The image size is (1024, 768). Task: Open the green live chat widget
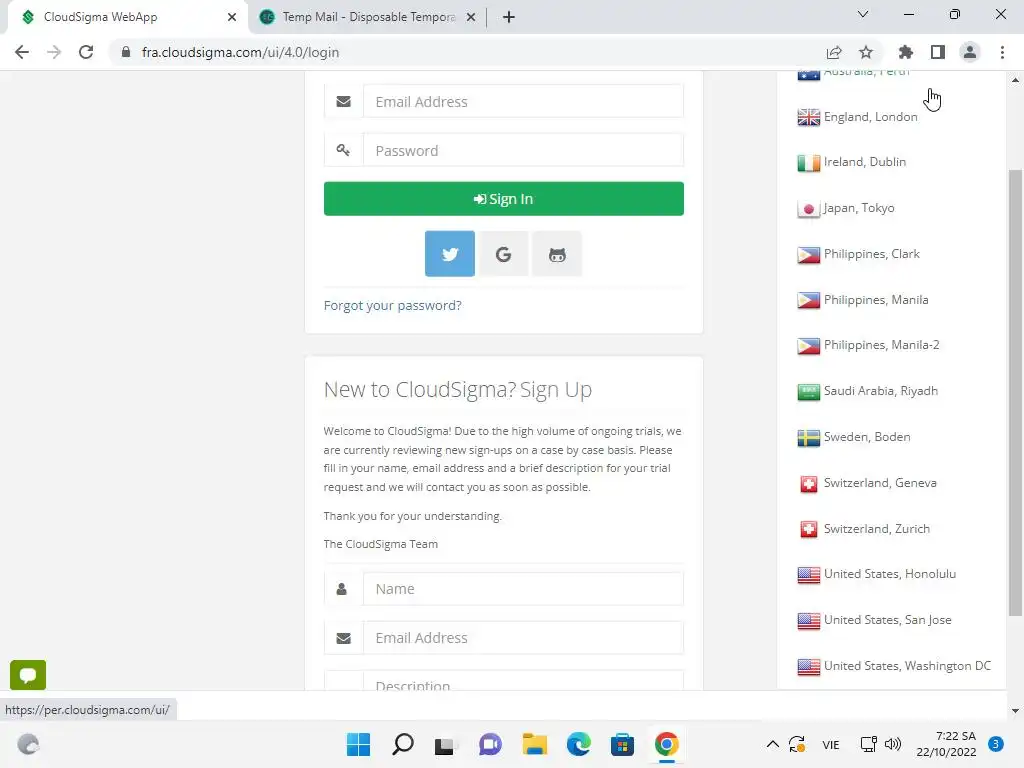(x=28, y=675)
